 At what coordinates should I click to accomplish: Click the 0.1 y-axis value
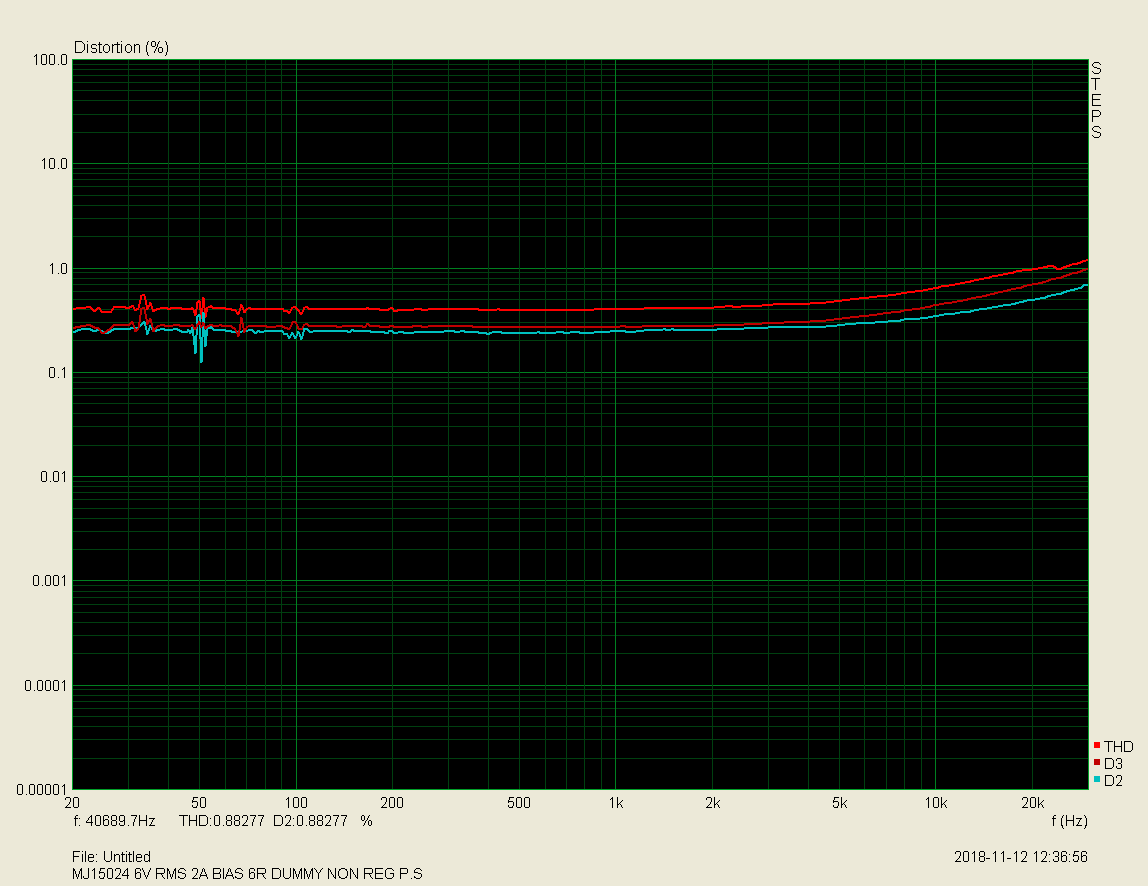[x=58, y=373]
